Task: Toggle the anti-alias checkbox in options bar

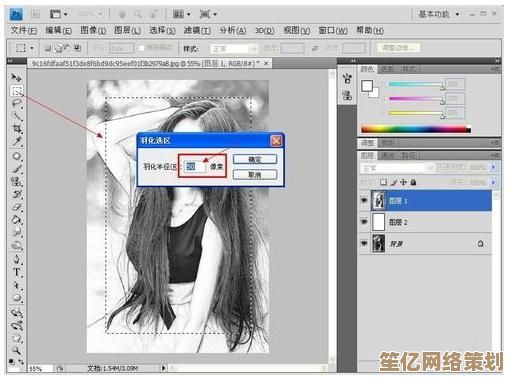Action: point(141,48)
